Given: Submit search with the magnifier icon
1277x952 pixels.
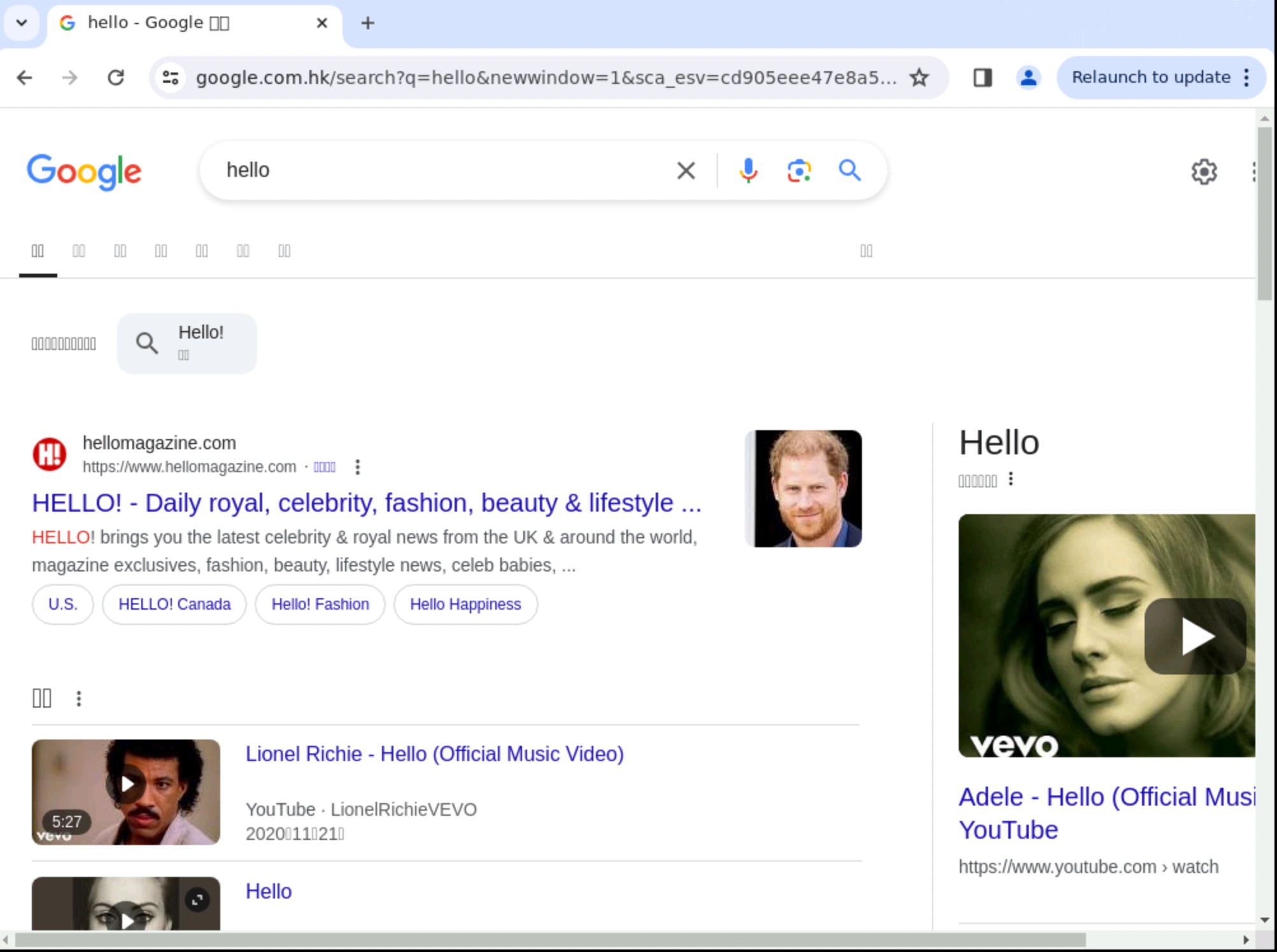Looking at the screenshot, I should coord(849,170).
